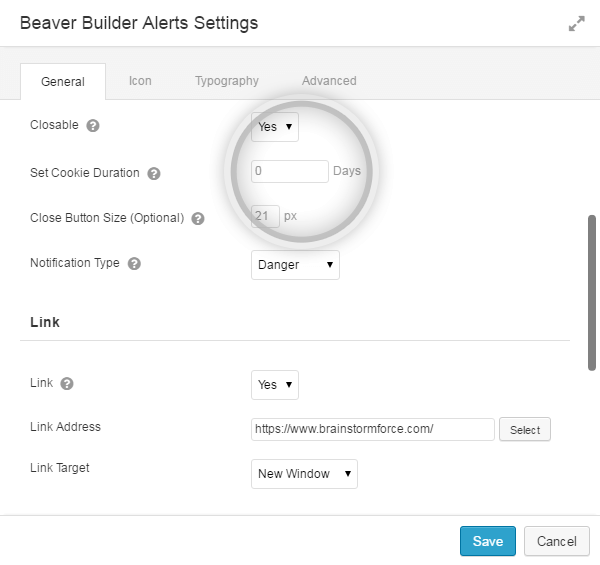Click Select button beside Link Address
The height and width of the screenshot is (565, 600).
[x=525, y=430]
